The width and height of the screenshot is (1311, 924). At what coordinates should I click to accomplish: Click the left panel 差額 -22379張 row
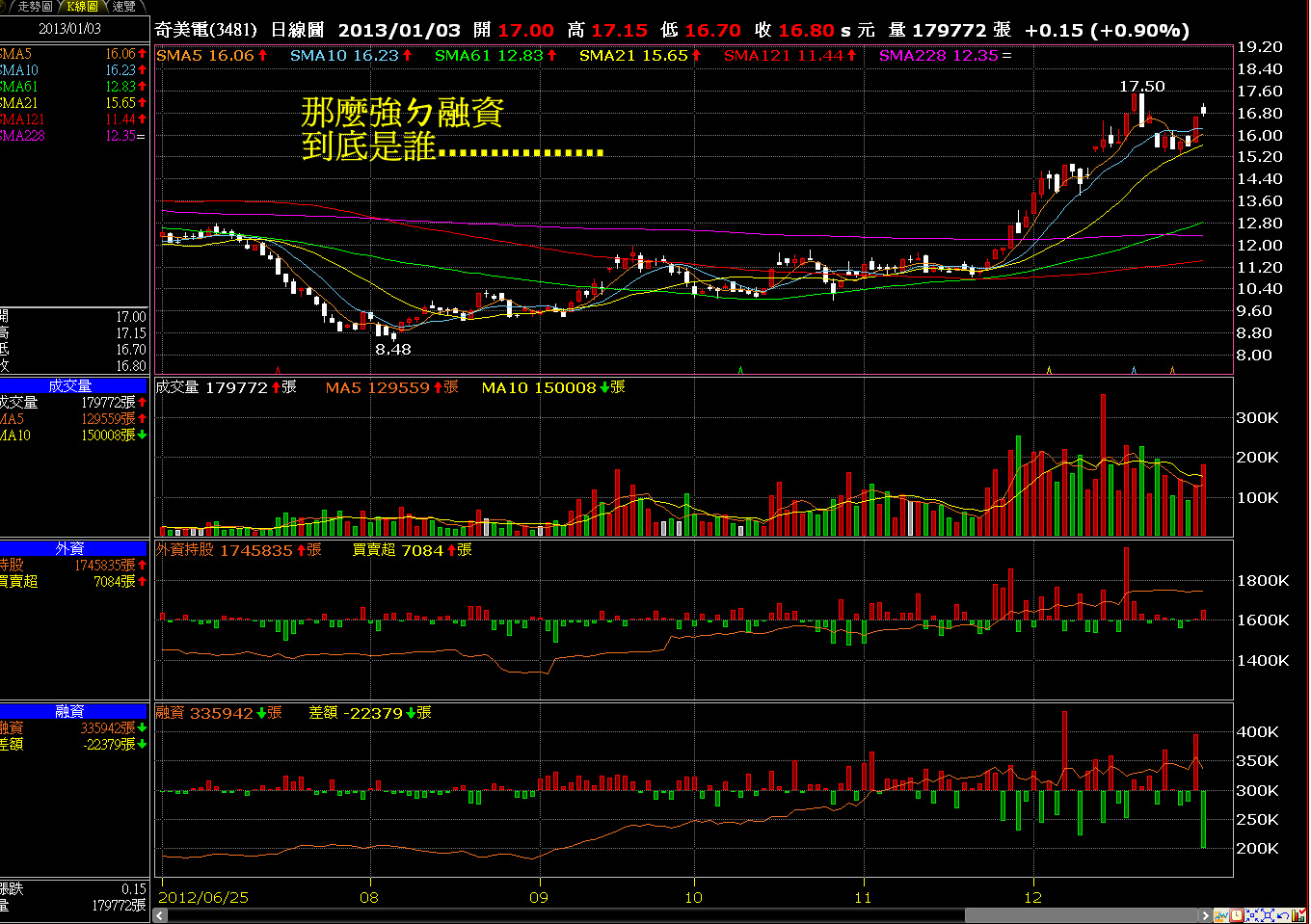pos(73,745)
